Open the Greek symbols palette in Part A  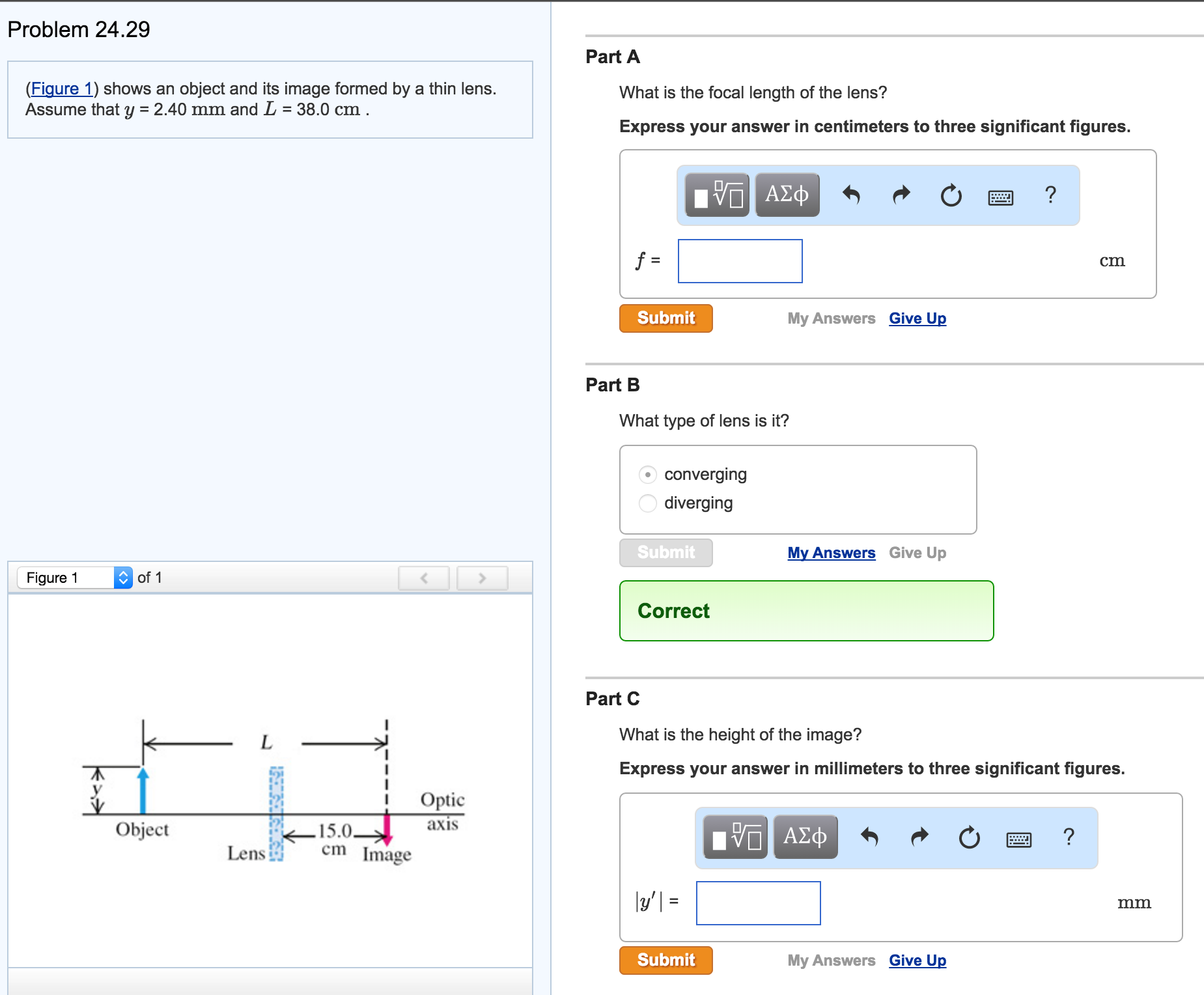pyautogui.click(x=787, y=195)
